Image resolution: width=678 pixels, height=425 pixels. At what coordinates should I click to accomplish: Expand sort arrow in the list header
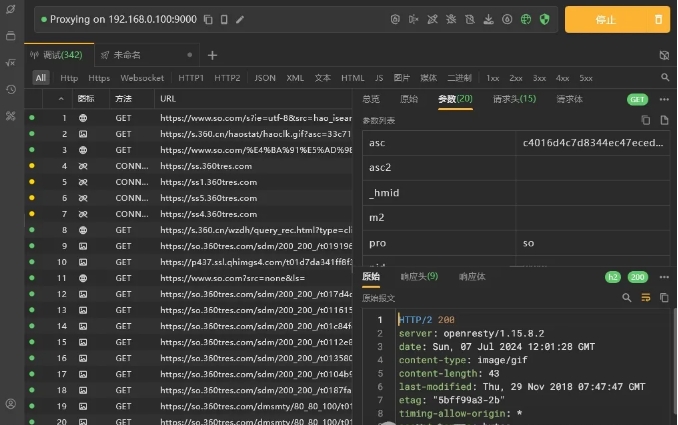point(62,99)
